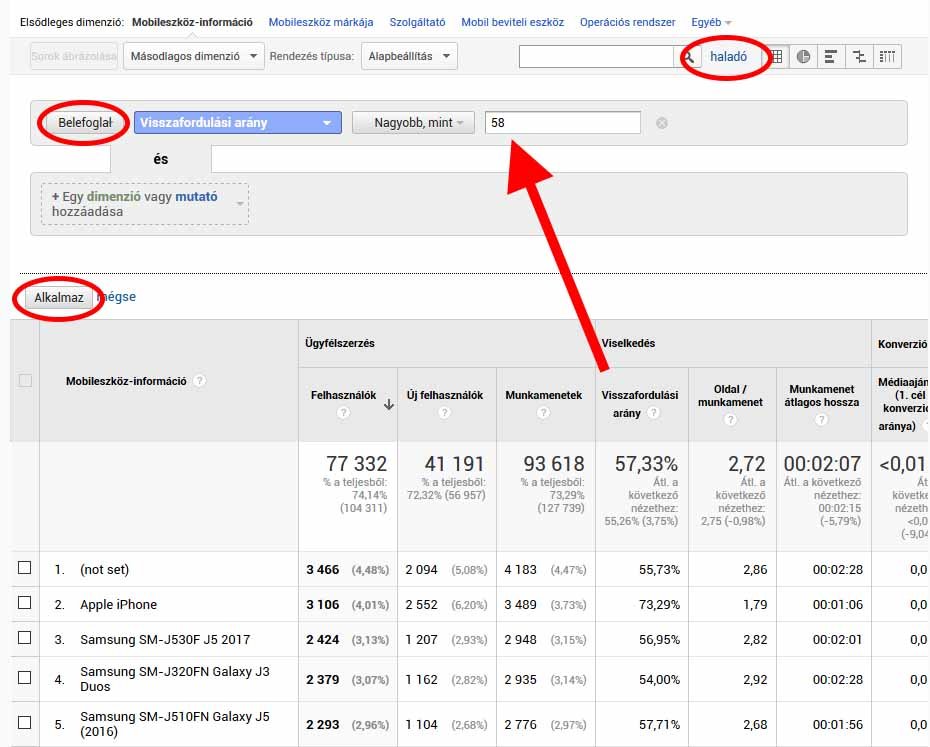Switch to the Table data view icon
This screenshot has height=747, width=930.
point(776,57)
